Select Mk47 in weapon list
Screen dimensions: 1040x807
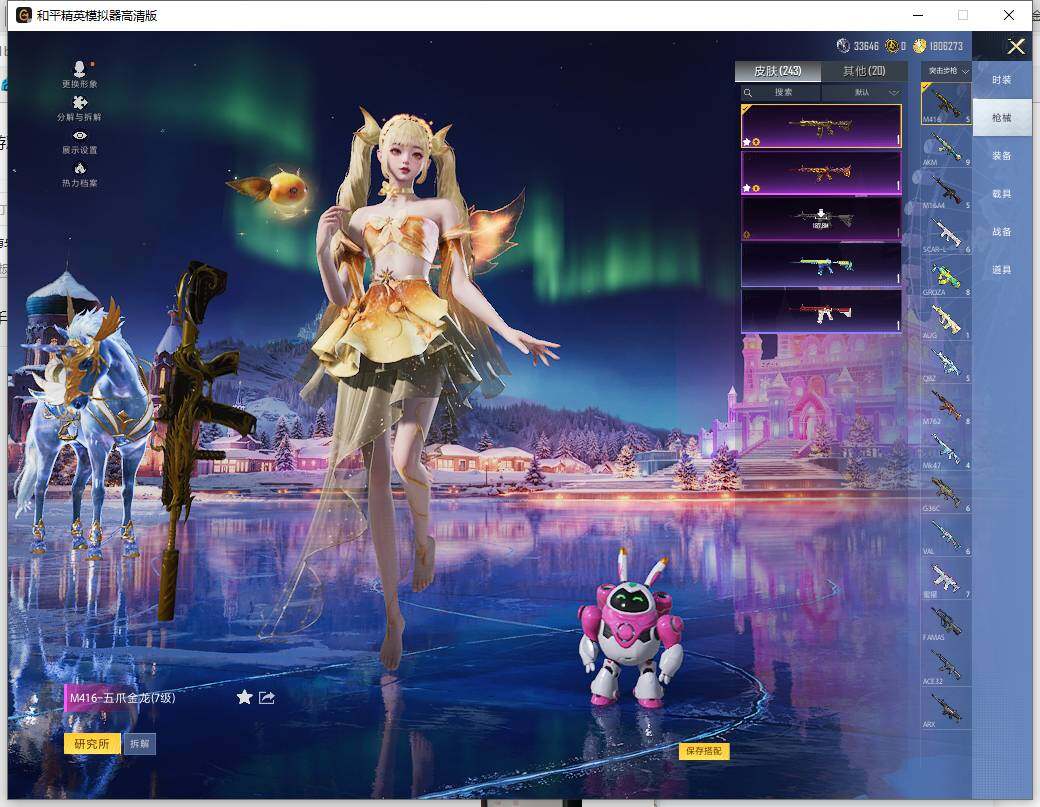946,449
